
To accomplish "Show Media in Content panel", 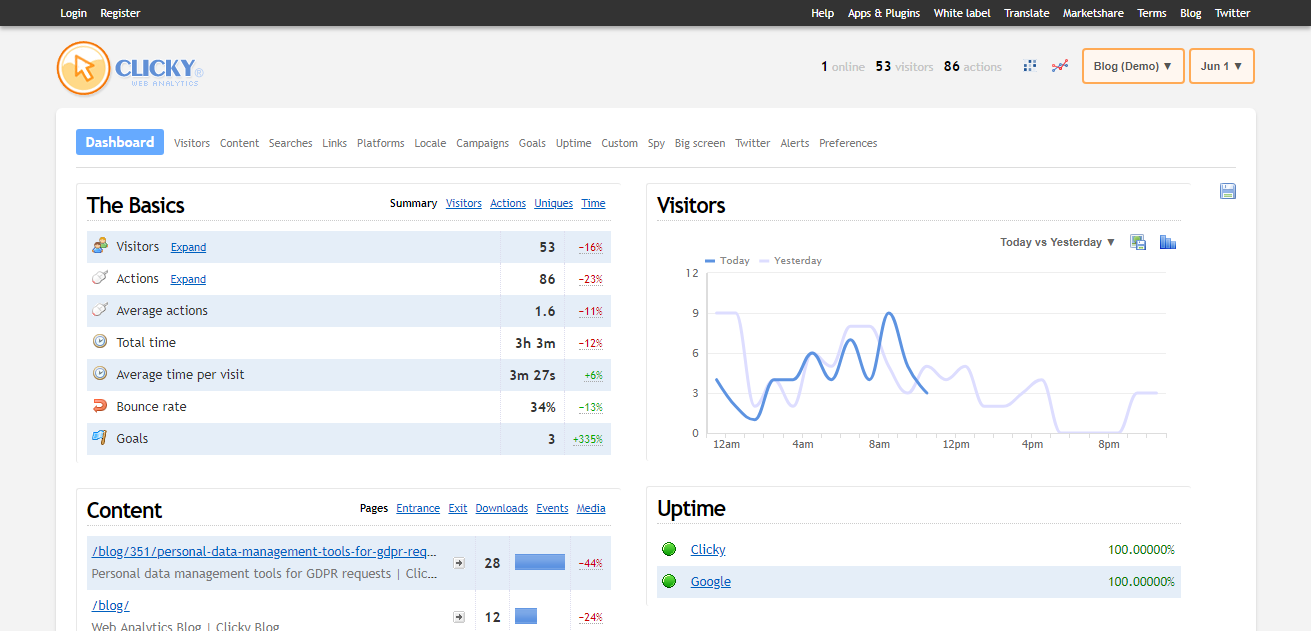I will (591, 508).
